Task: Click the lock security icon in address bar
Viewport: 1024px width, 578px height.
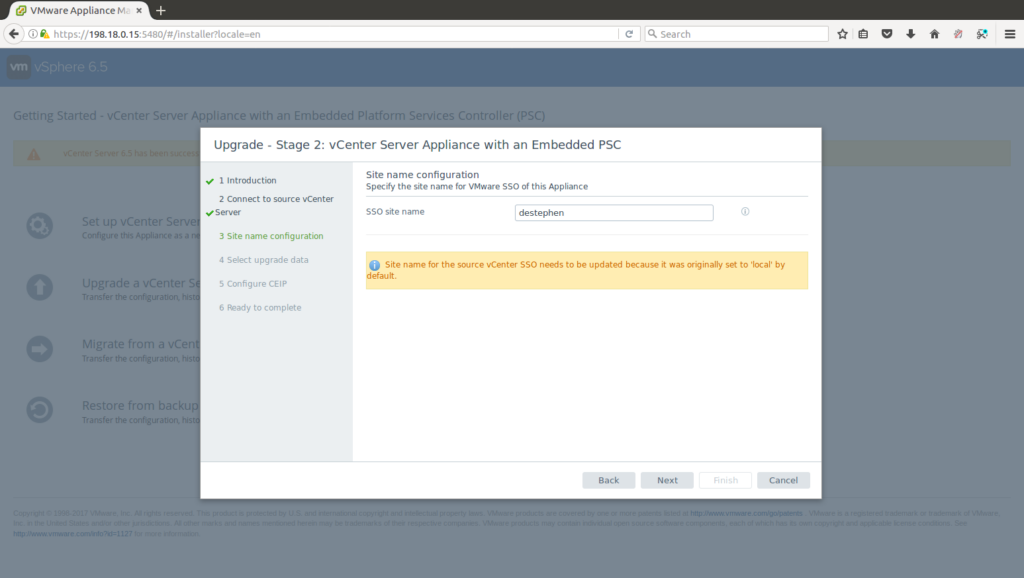Action: [44, 34]
